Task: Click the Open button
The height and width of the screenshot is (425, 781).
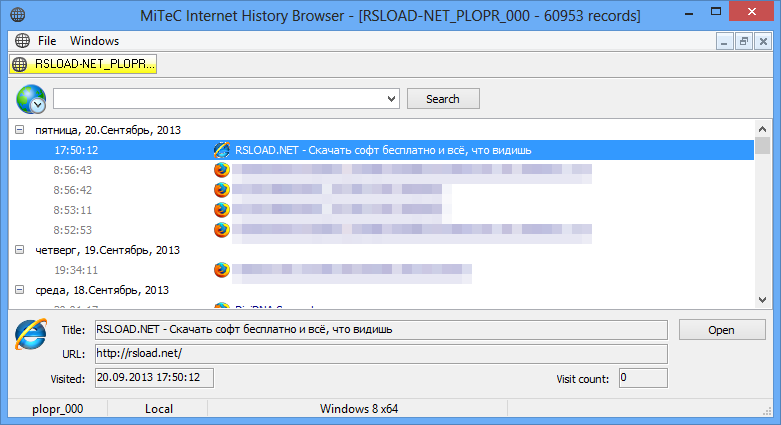Action: 722,330
